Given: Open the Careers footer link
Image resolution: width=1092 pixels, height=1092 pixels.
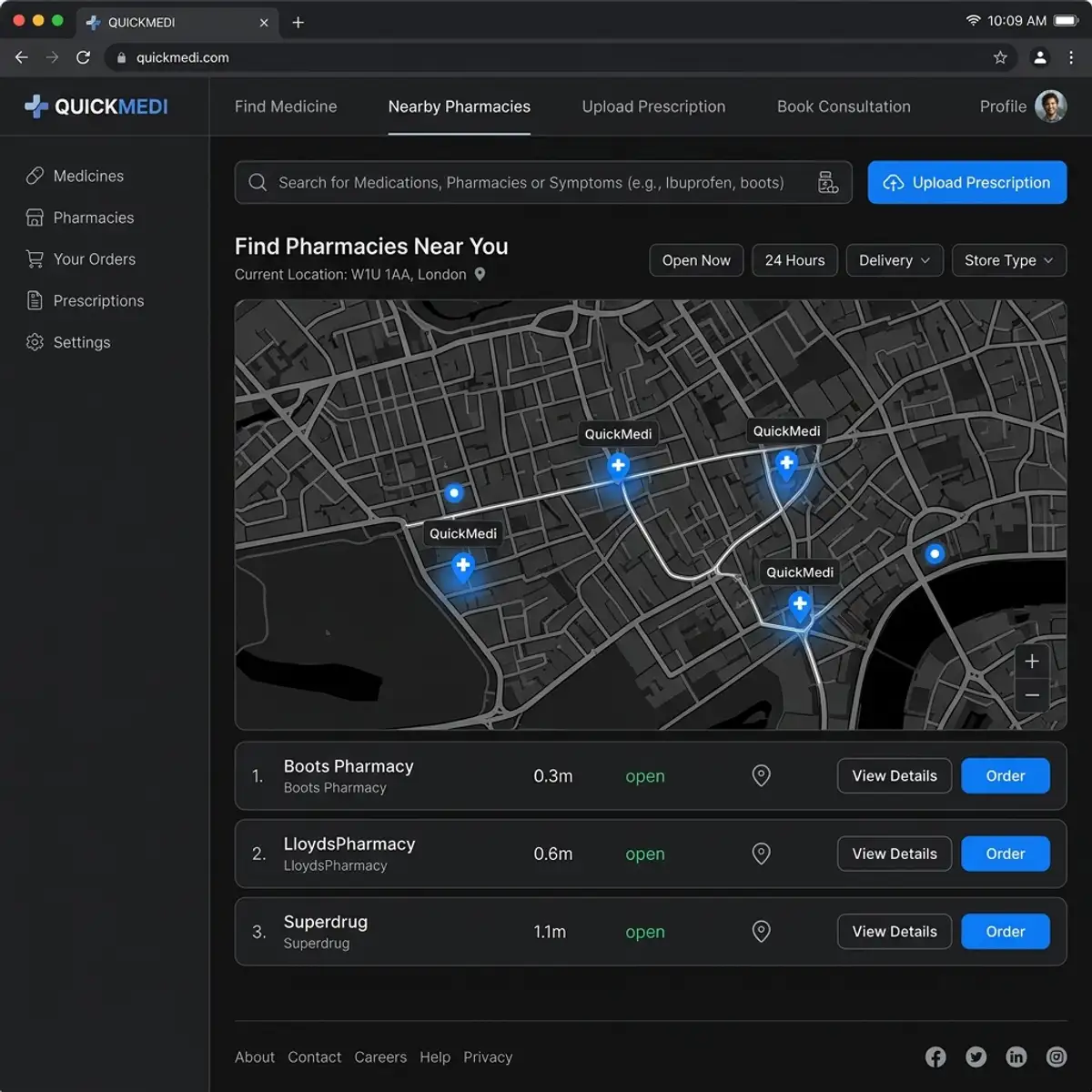Looking at the screenshot, I should click(x=380, y=1057).
